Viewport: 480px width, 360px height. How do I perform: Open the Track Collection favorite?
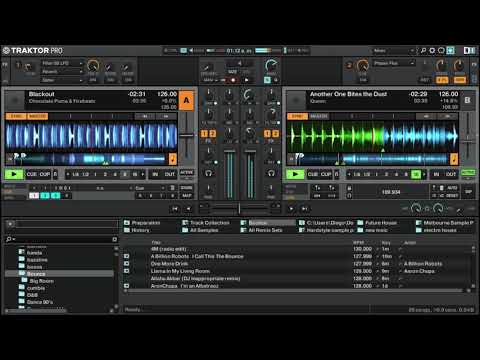tap(206, 223)
